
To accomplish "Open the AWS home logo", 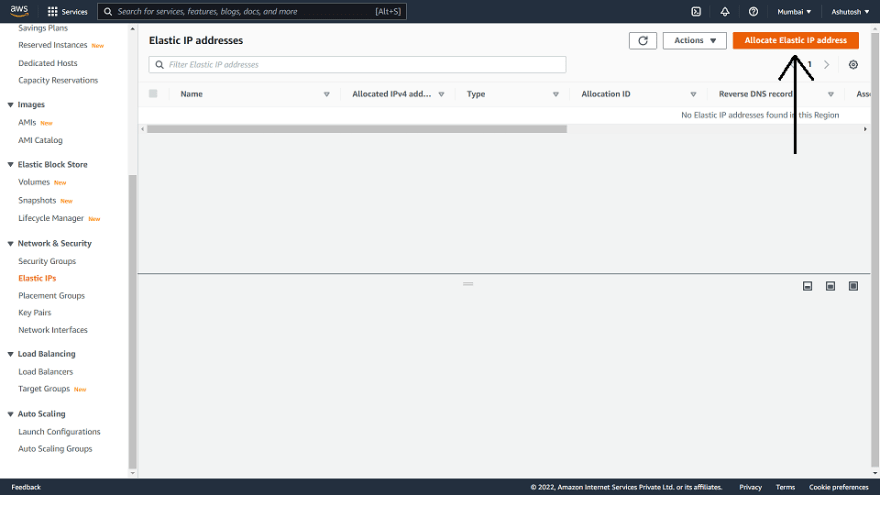I will pos(19,11).
